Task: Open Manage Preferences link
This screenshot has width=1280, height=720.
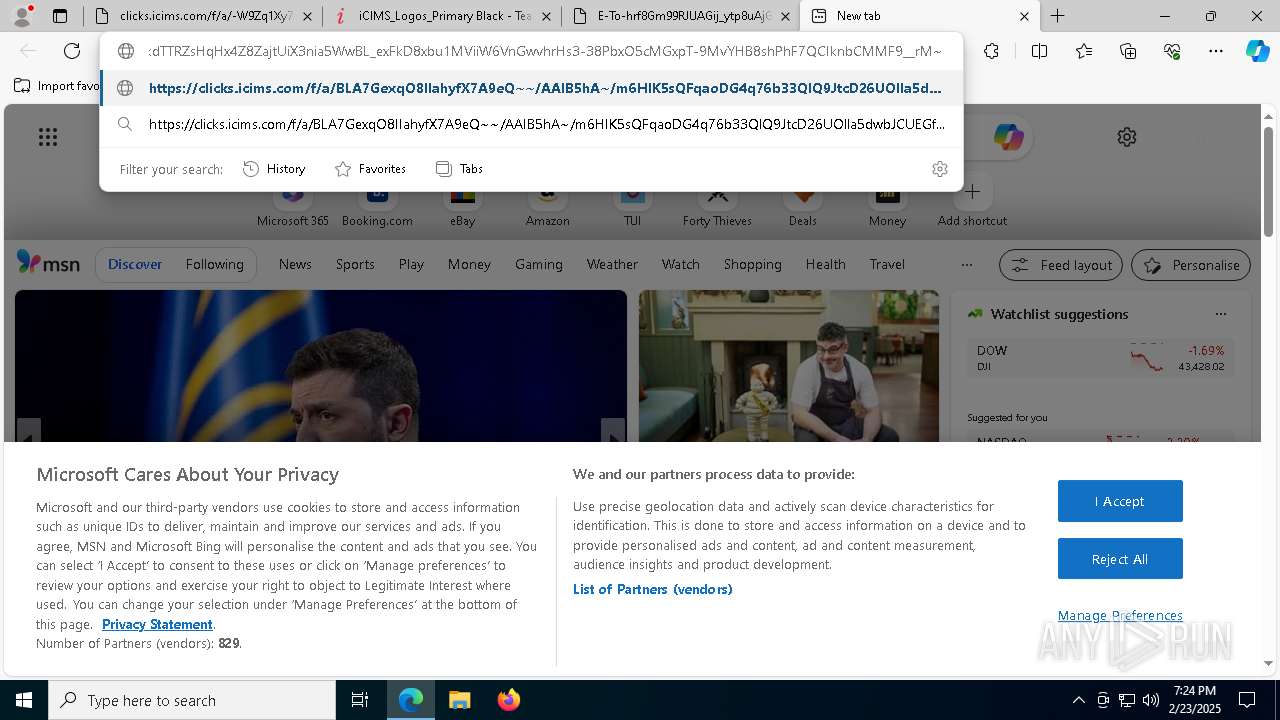Action: pyautogui.click(x=1120, y=615)
